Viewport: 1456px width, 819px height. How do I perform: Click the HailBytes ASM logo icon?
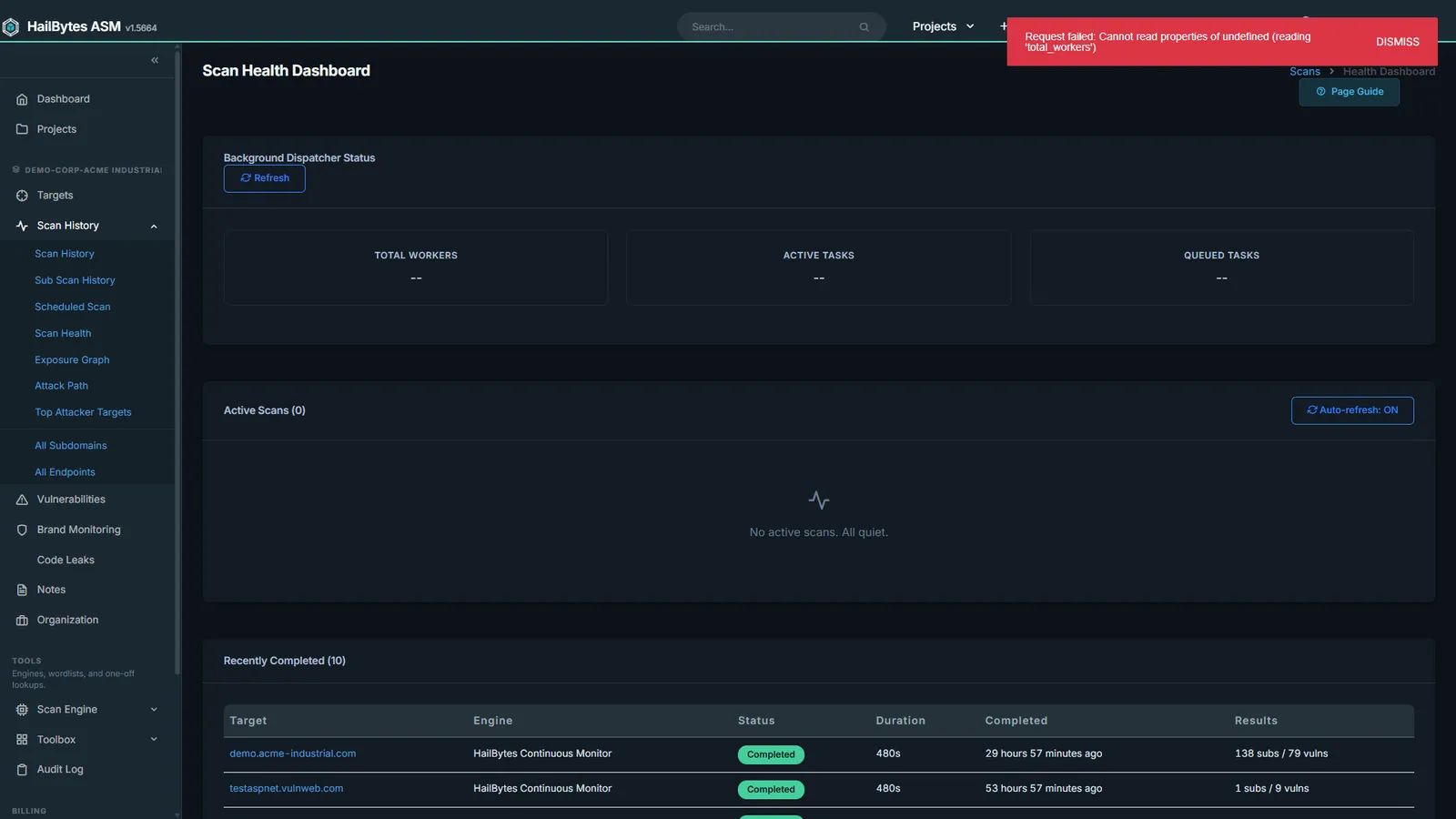[11, 27]
